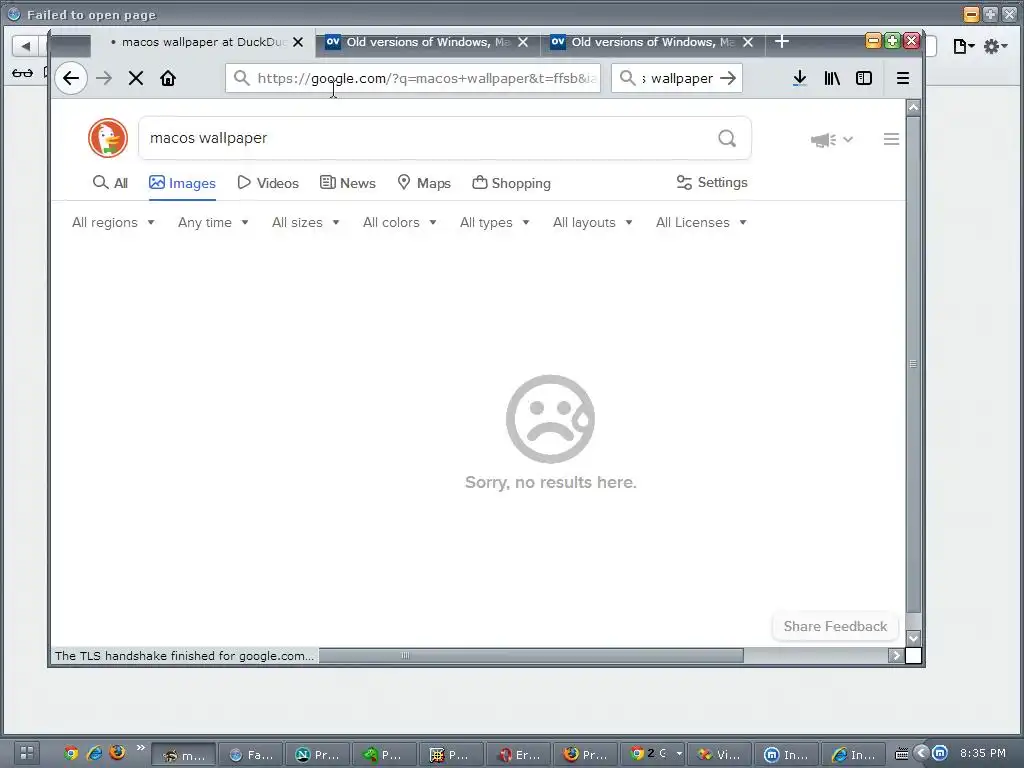This screenshot has height=768, width=1024.
Task: Click back arrow in Failed to open page window
Action: pos(25,46)
